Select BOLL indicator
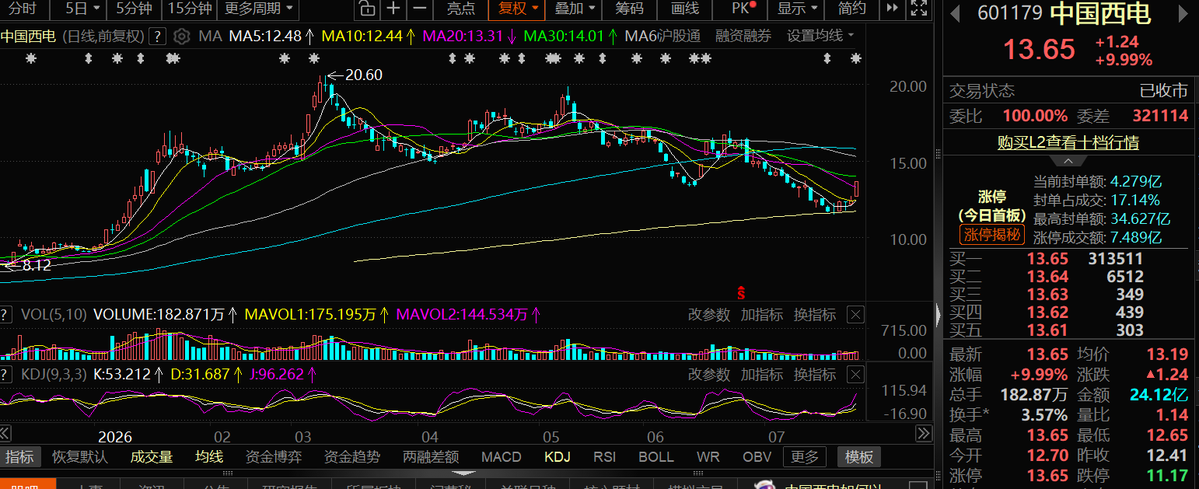Viewport: 1199px width, 489px height. pyautogui.click(x=655, y=458)
